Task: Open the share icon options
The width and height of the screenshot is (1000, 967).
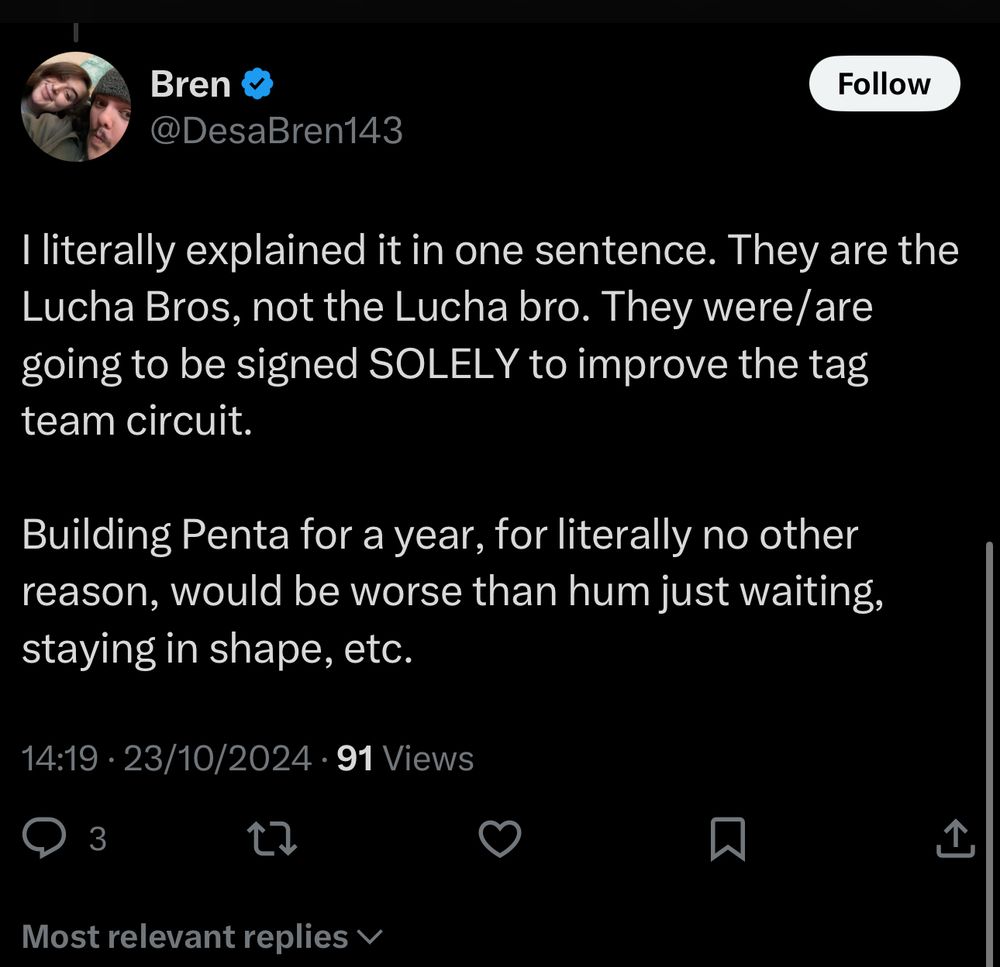Action: point(955,838)
